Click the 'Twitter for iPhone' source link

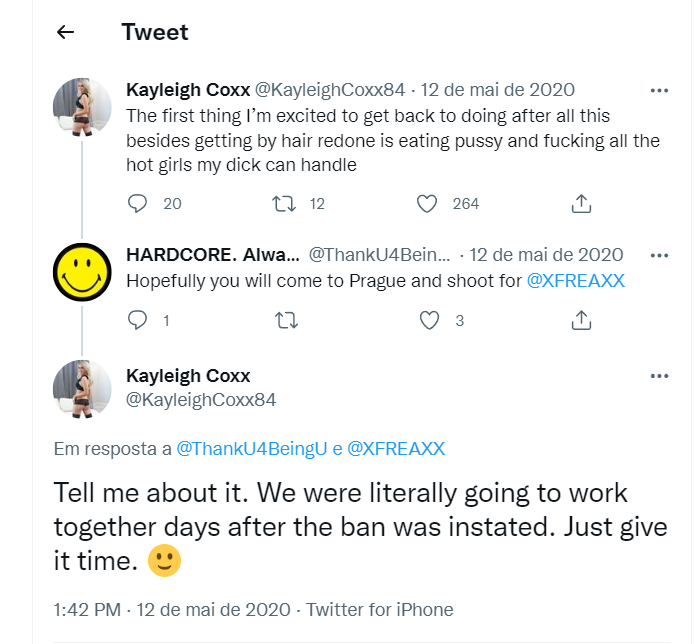380,609
